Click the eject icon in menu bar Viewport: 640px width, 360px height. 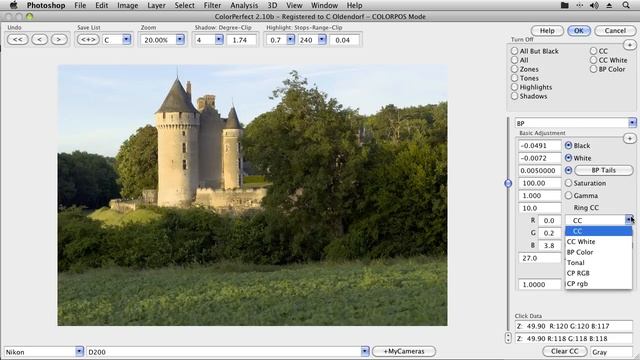click(609, 5)
